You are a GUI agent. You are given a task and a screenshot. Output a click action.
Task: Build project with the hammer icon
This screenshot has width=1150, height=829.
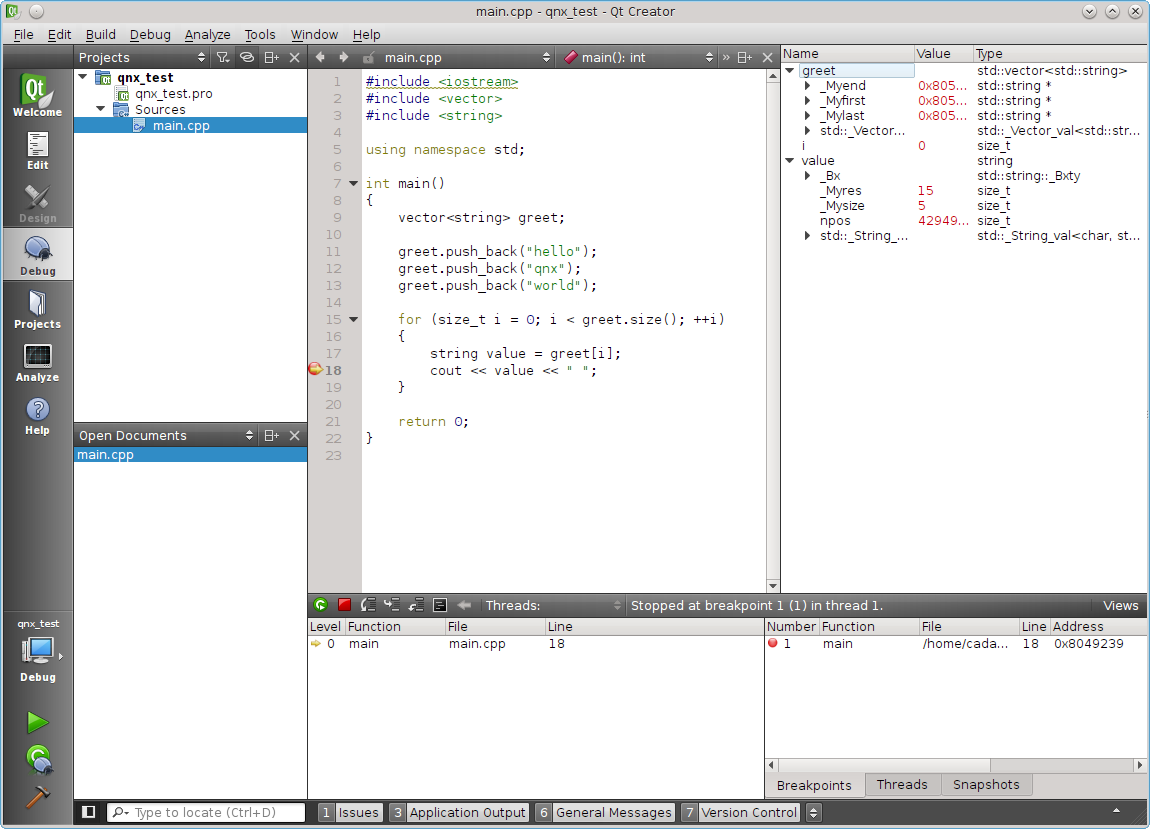coord(37,797)
